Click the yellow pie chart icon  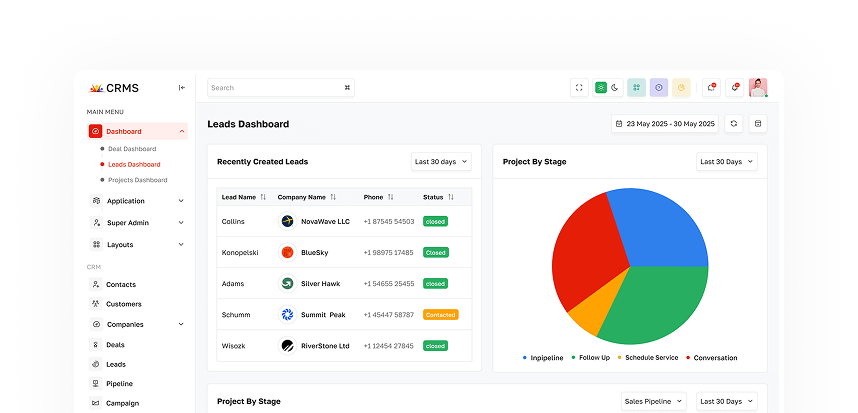[681, 88]
